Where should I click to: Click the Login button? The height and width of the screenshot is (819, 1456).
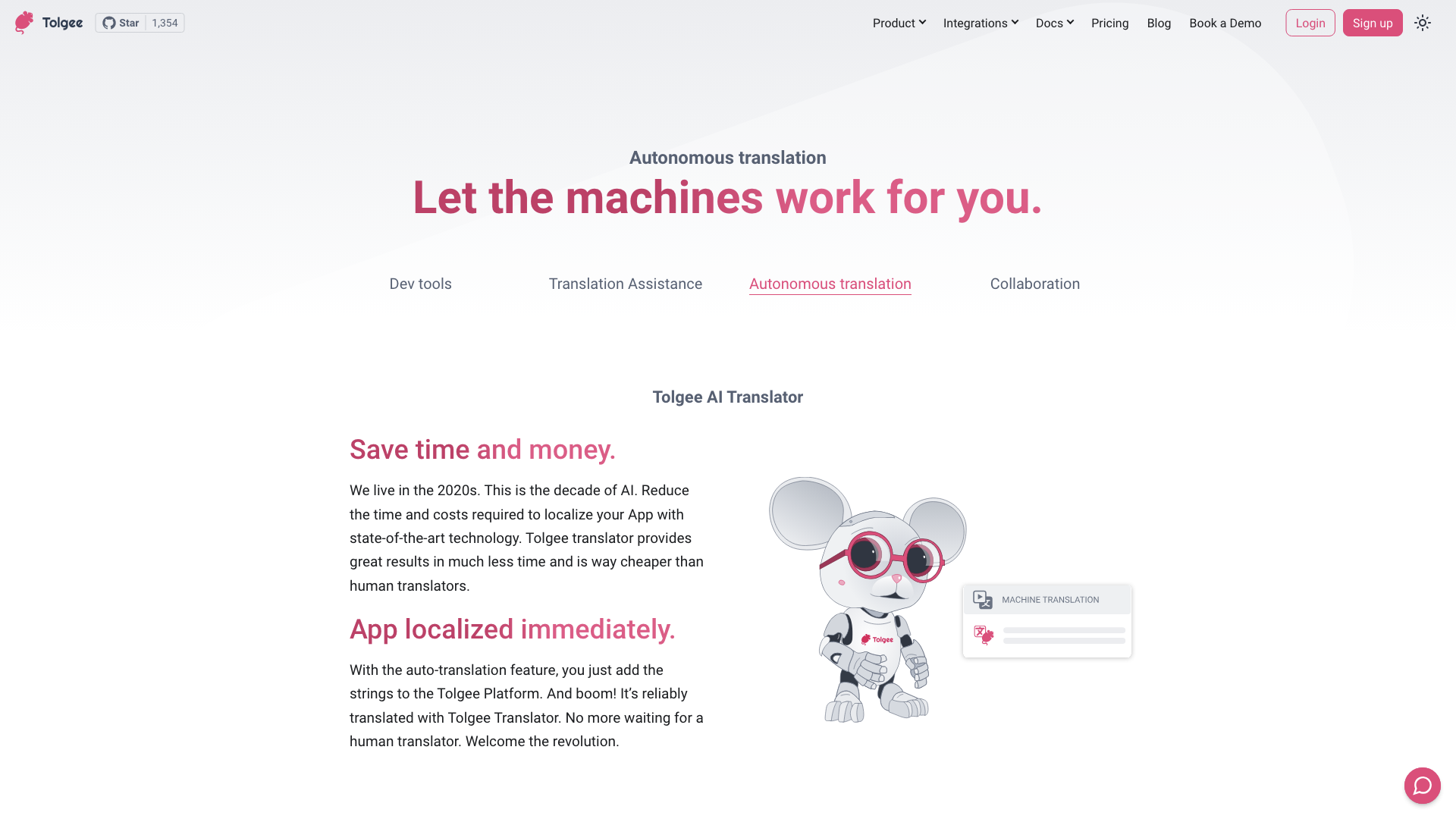coord(1310,23)
